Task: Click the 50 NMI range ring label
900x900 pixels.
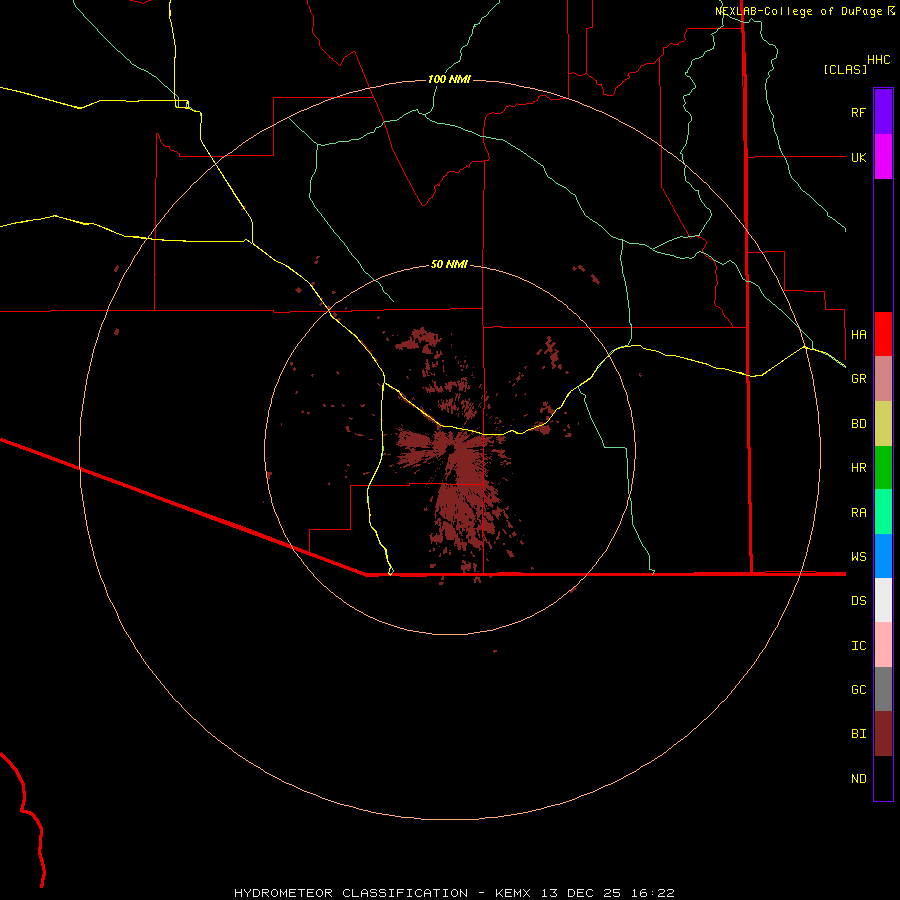Action: (x=449, y=264)
